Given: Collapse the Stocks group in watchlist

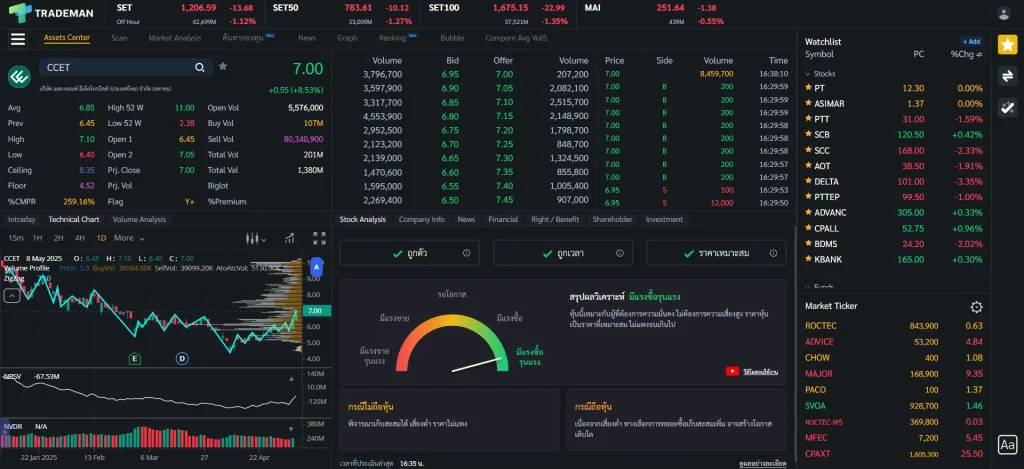Looking at the screenshot, I should pos(808,74).
